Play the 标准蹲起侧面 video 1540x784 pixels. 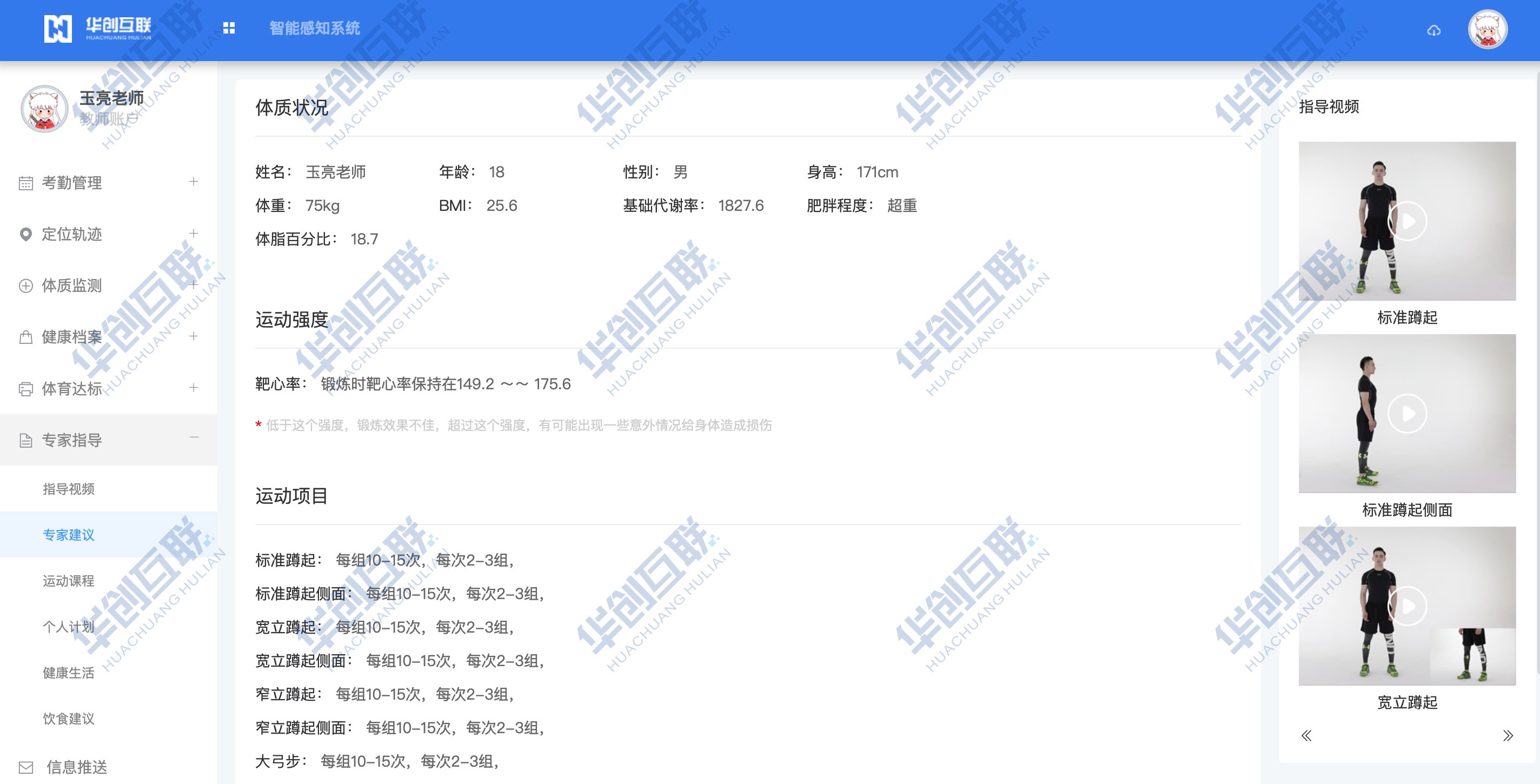pos(1406,414)
